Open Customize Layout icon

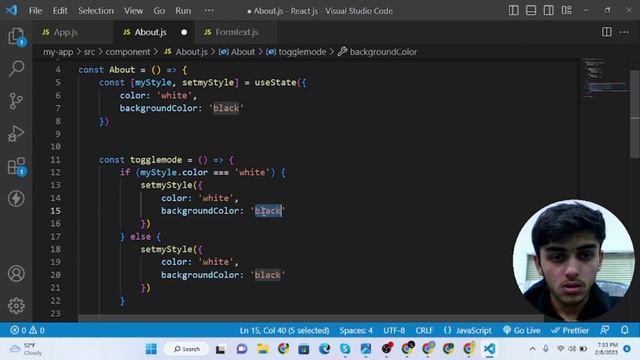coord(566,10)
